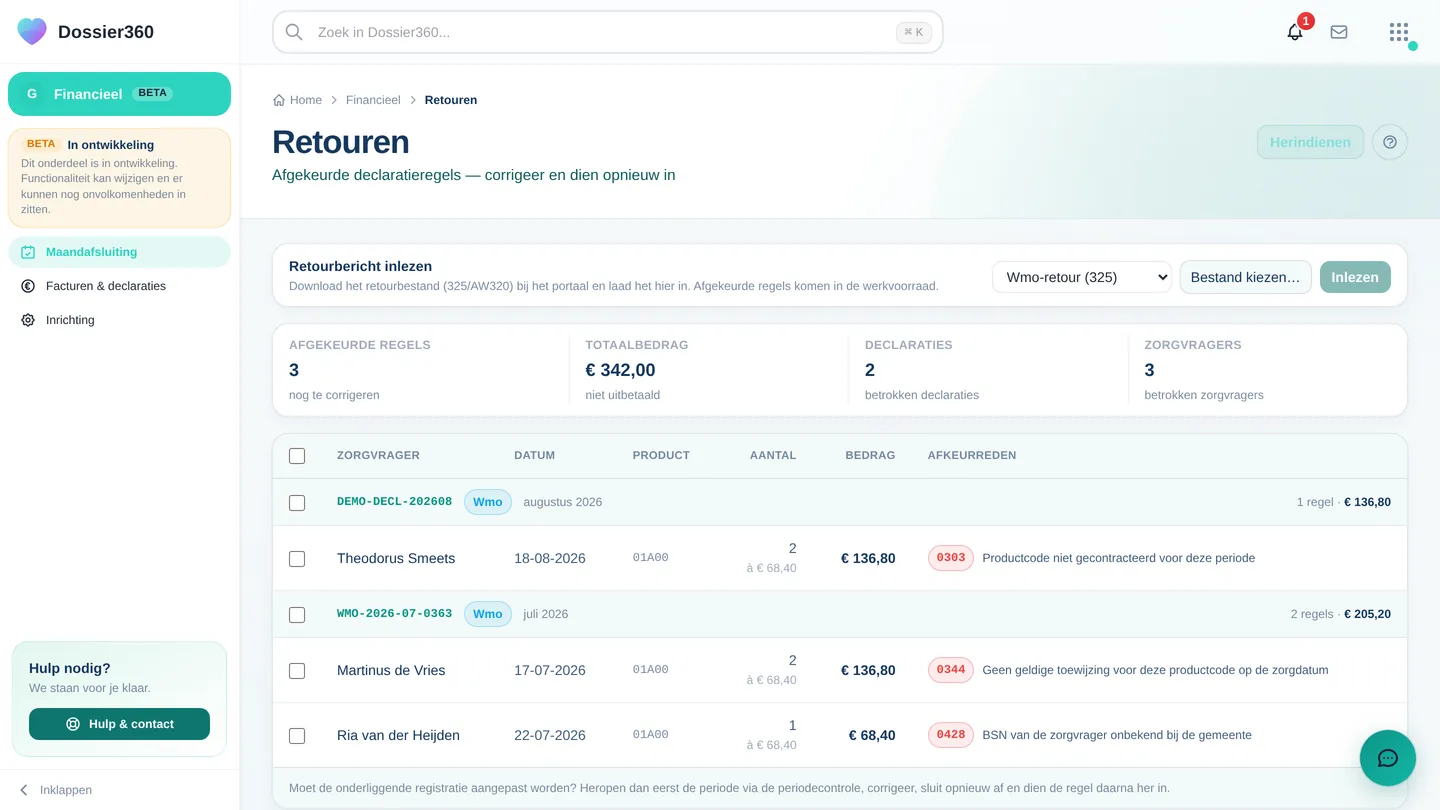Viewport: 1440px width, 810px height.
Task: Click Bestand kiezen button
Action: (x=1245, y=277)
